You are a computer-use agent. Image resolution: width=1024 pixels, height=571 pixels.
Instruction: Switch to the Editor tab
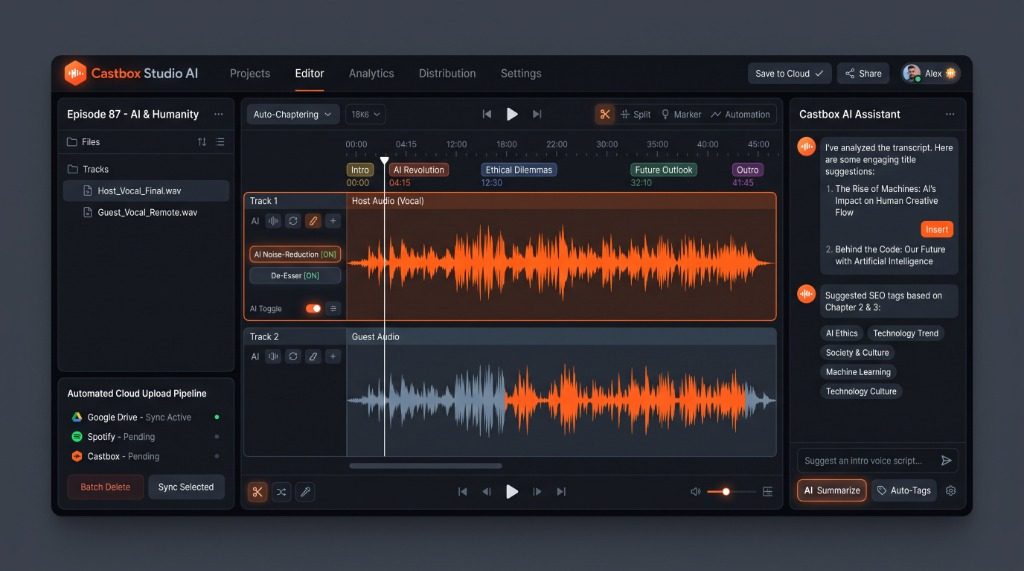pos(309,73)
